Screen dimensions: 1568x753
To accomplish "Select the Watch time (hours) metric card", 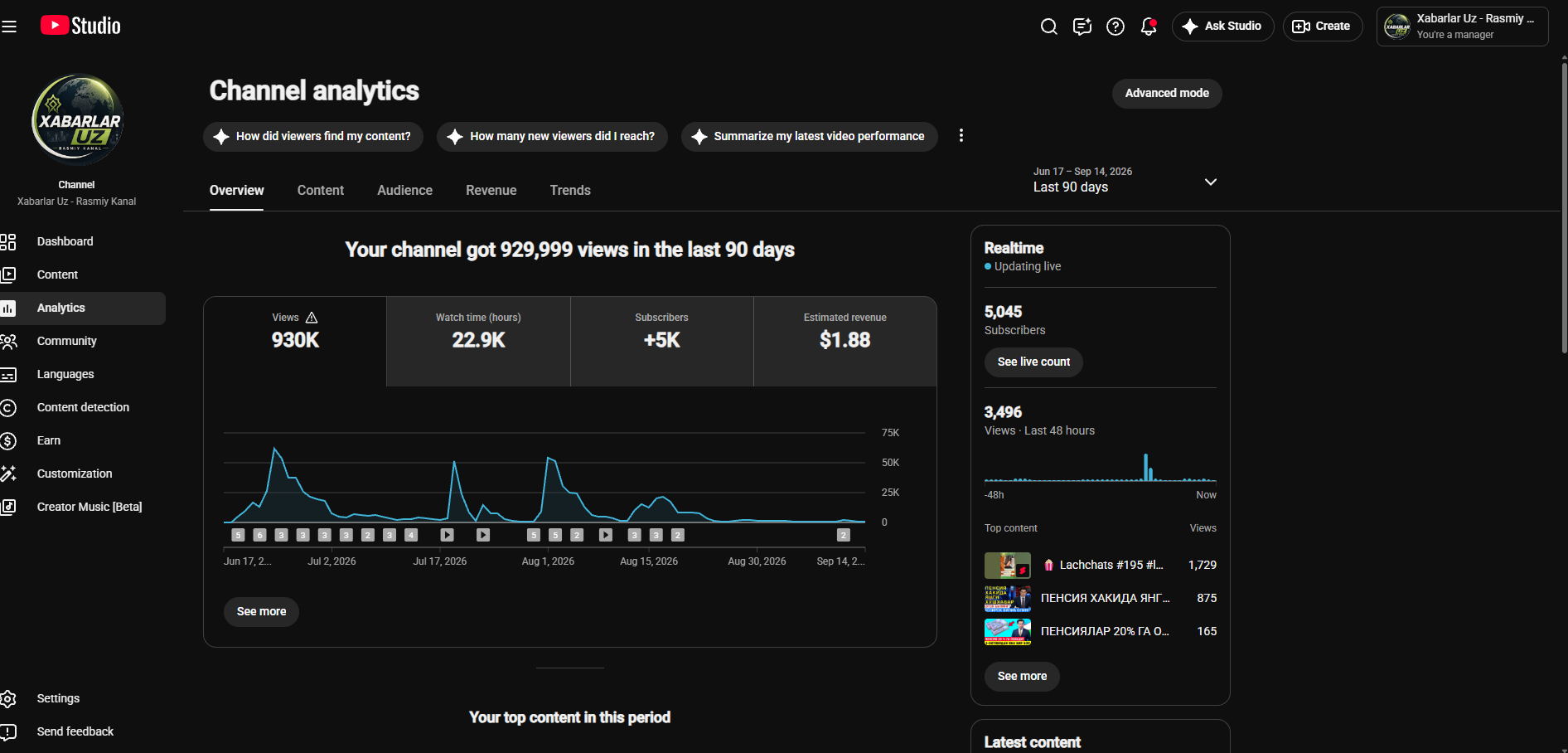I will point(478,342).
